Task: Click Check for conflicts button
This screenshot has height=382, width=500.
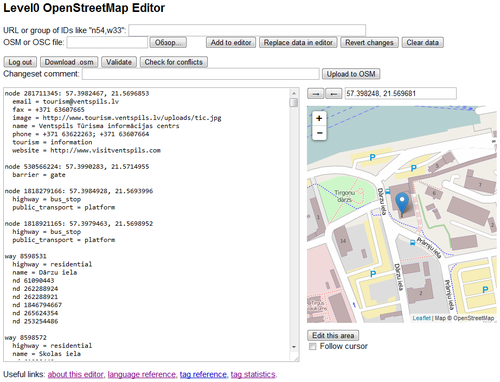Action: pos(173,62)
